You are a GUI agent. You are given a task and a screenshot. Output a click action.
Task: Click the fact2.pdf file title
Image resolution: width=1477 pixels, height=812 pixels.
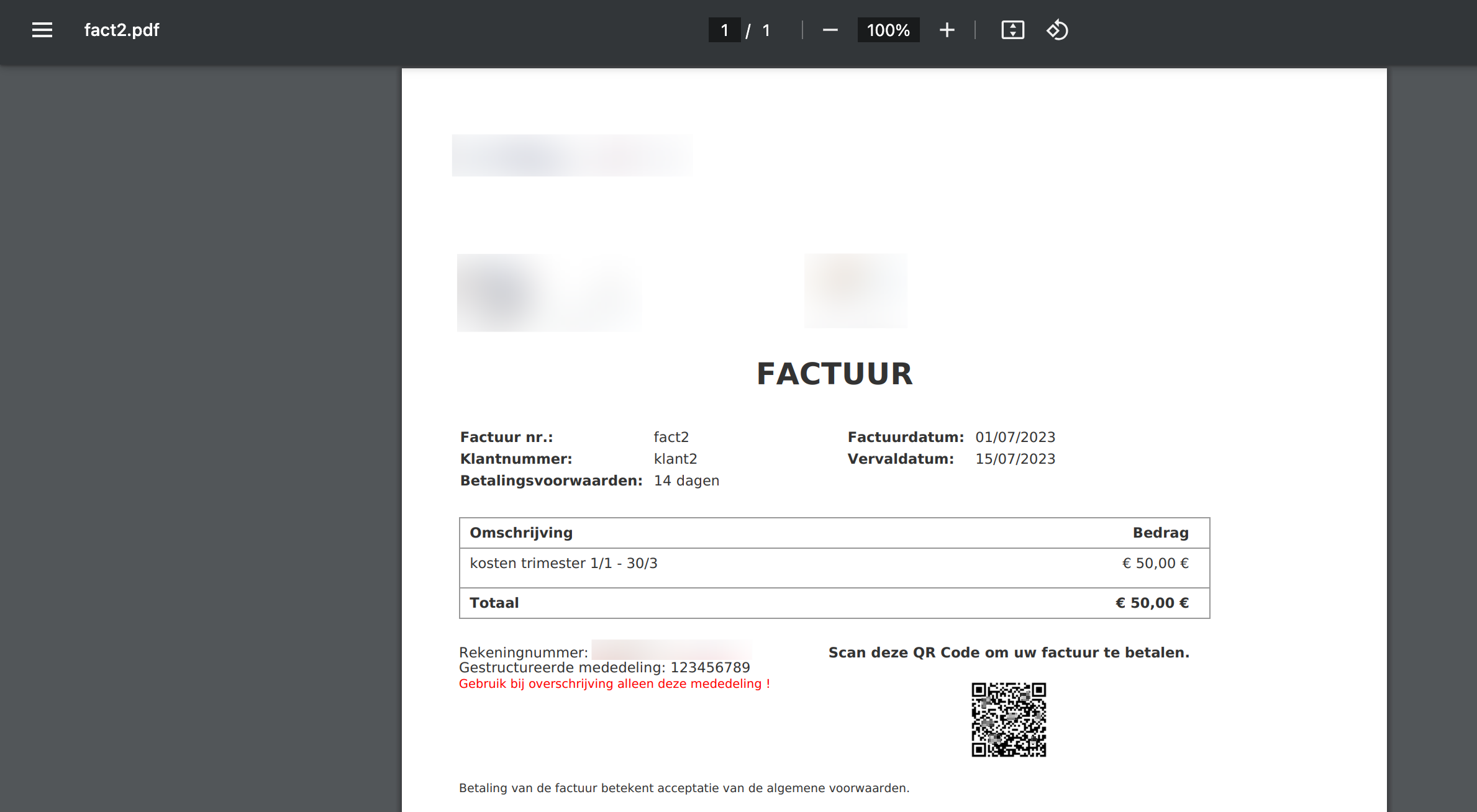[x=122, y=30]
